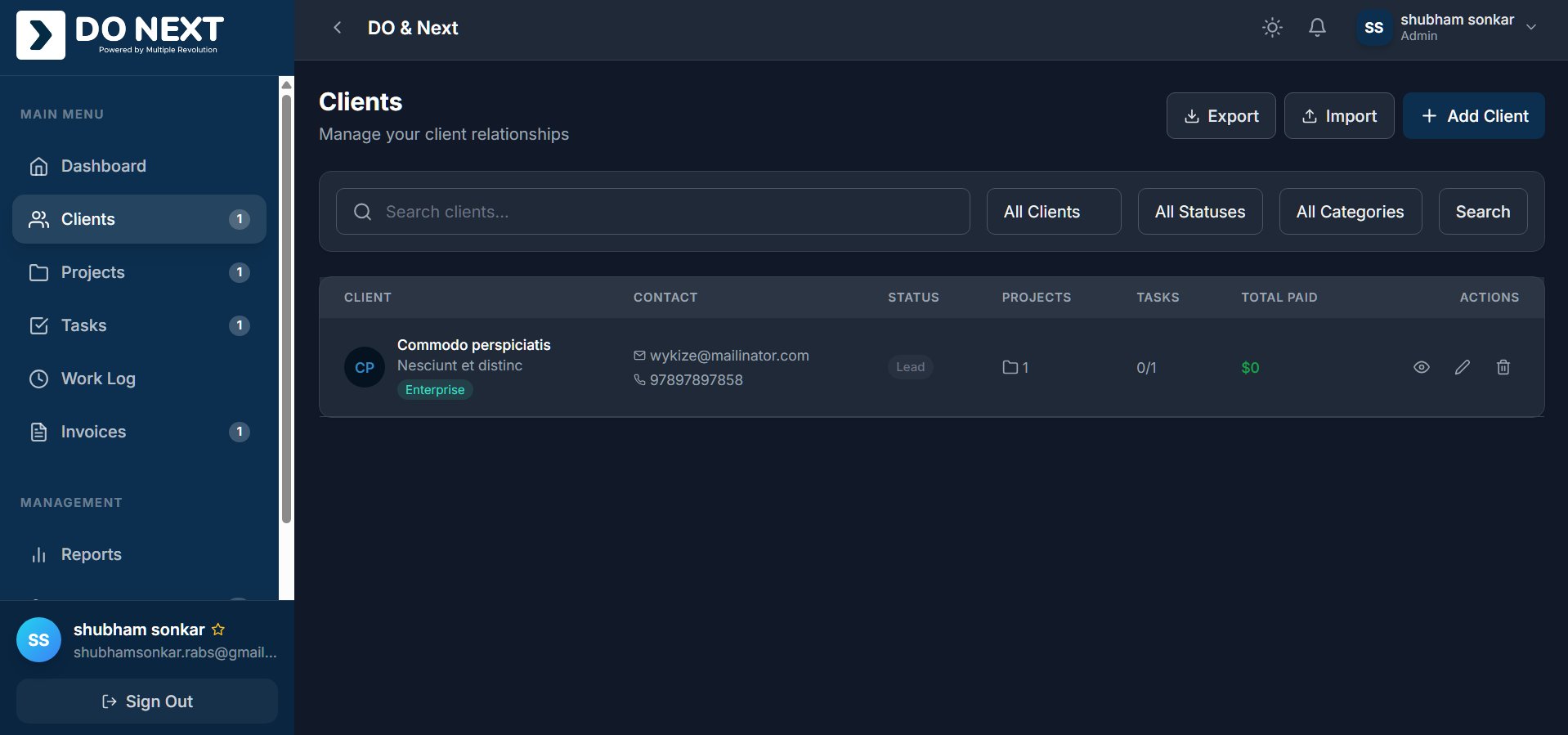1568x735 pixels.
Task: Edit client using pencil icon
Action: coord(1463,367)
